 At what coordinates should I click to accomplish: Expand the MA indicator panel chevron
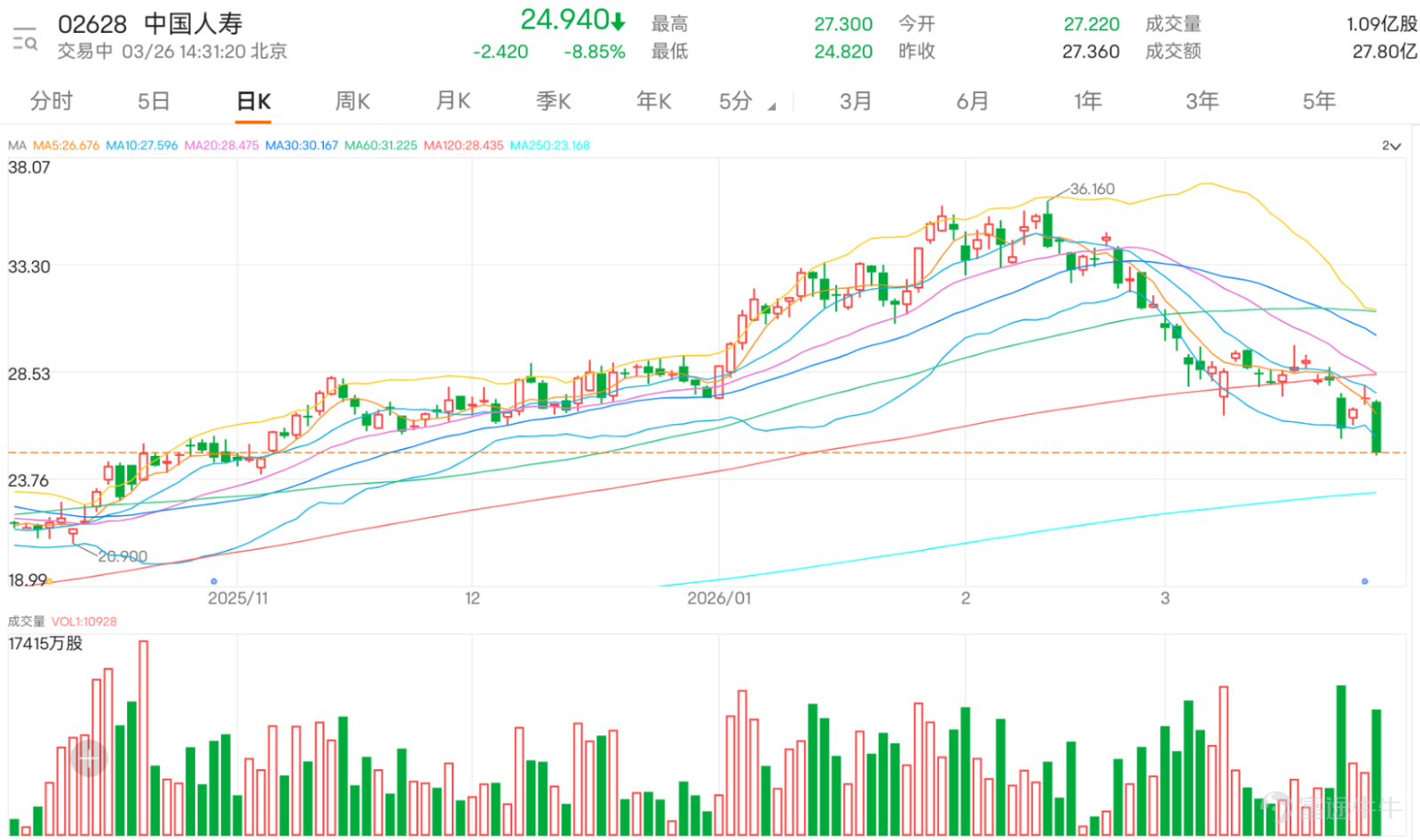click(x=1392, y=145)
